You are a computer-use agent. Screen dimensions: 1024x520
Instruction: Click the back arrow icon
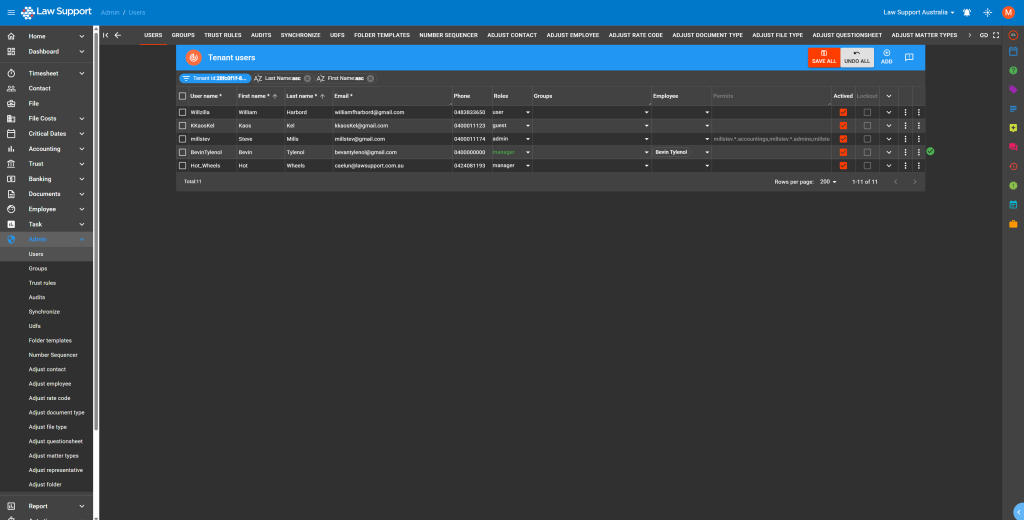[x=118, y=35]
